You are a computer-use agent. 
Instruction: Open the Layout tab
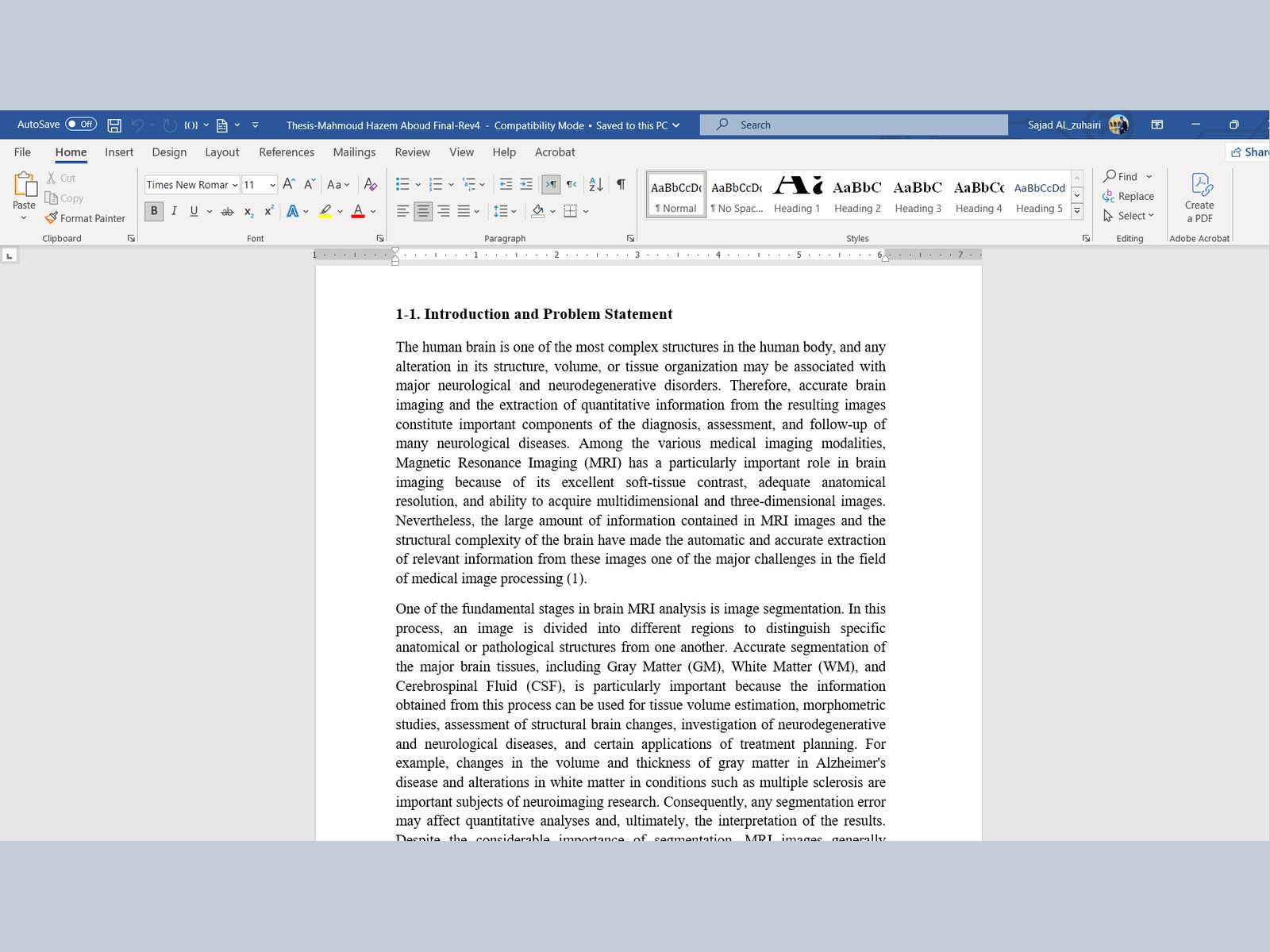tap(221, 152)
